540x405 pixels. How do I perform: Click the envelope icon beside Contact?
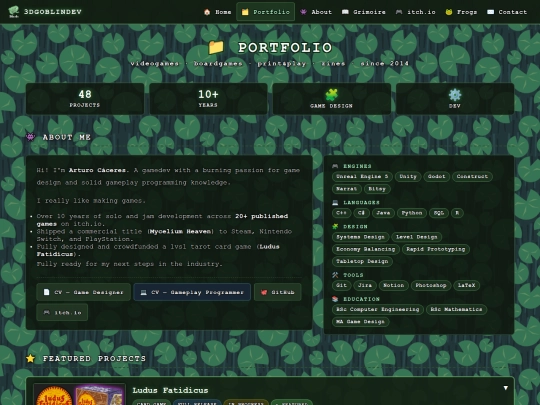point(490,12)
